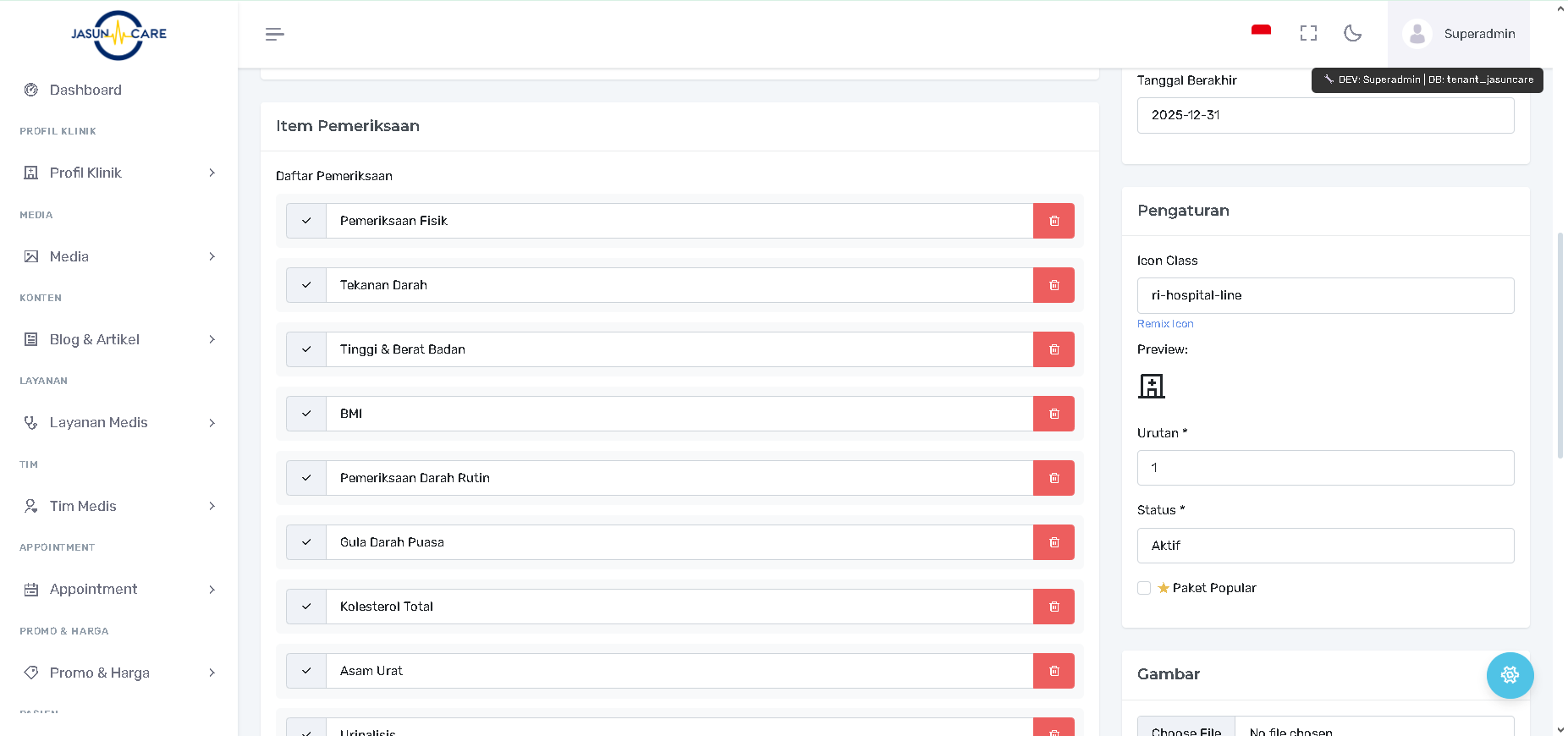This screenshot has width=1568, height=736.
Task: Delete the Pemeriksaan Fisik item
Action: 1054,221
